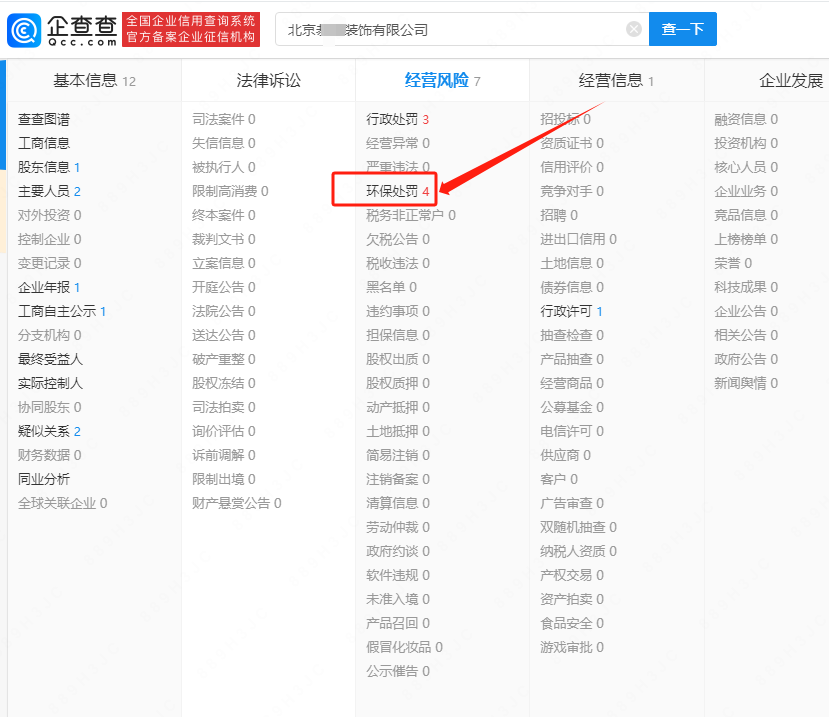Image resolution: width=829 pixels, height=717 pixels.
Task: Open 股东信息 entry
Action: tap(49, 168)
